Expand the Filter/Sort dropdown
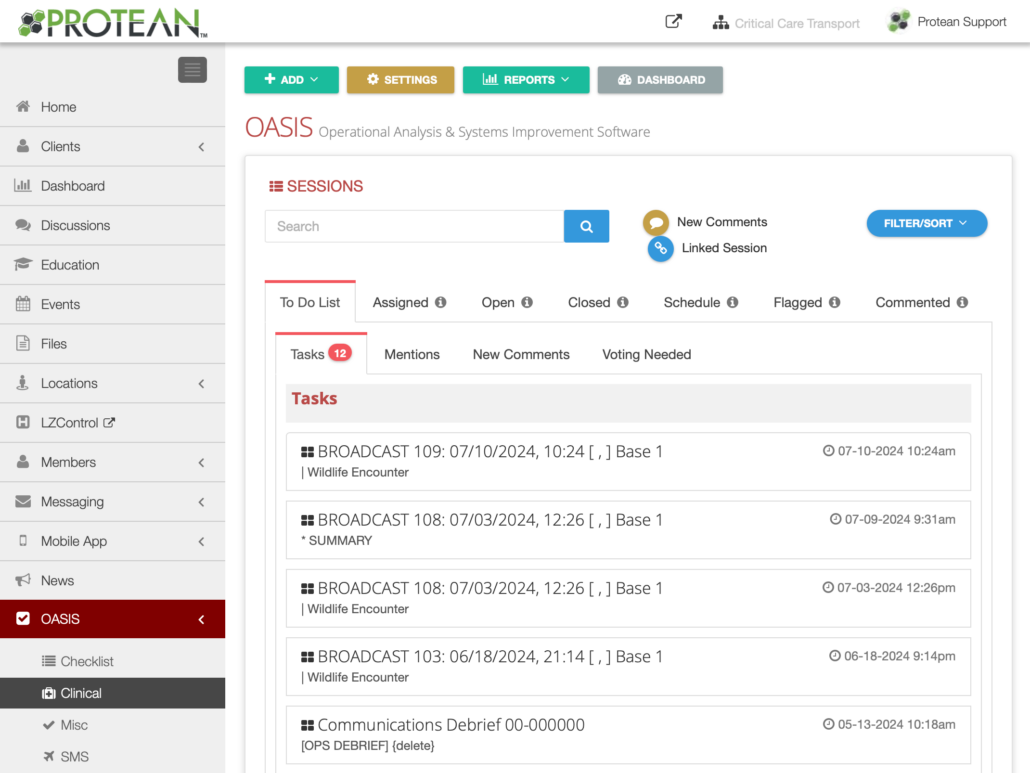The height and width of the screenshot is (773, 1030). pos(926,224)
